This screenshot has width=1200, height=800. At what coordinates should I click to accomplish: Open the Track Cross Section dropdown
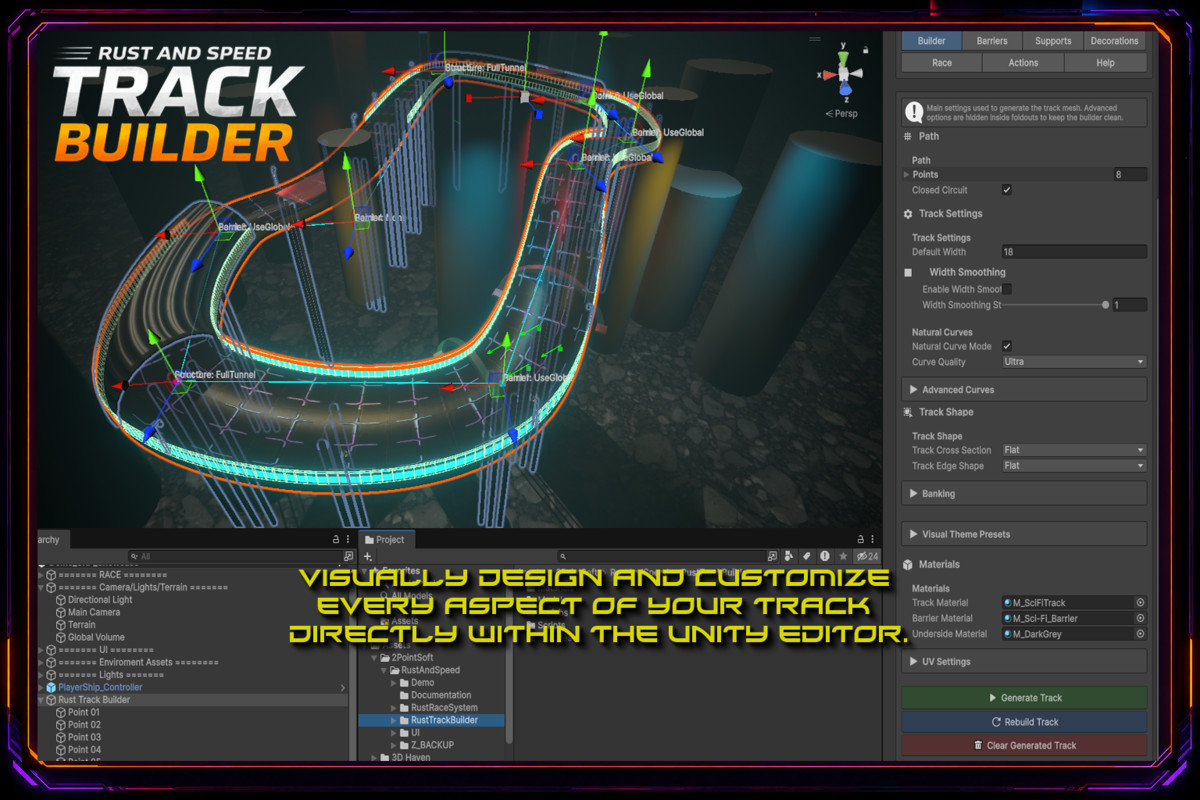pyautogui.click(x=1074, y=450)
